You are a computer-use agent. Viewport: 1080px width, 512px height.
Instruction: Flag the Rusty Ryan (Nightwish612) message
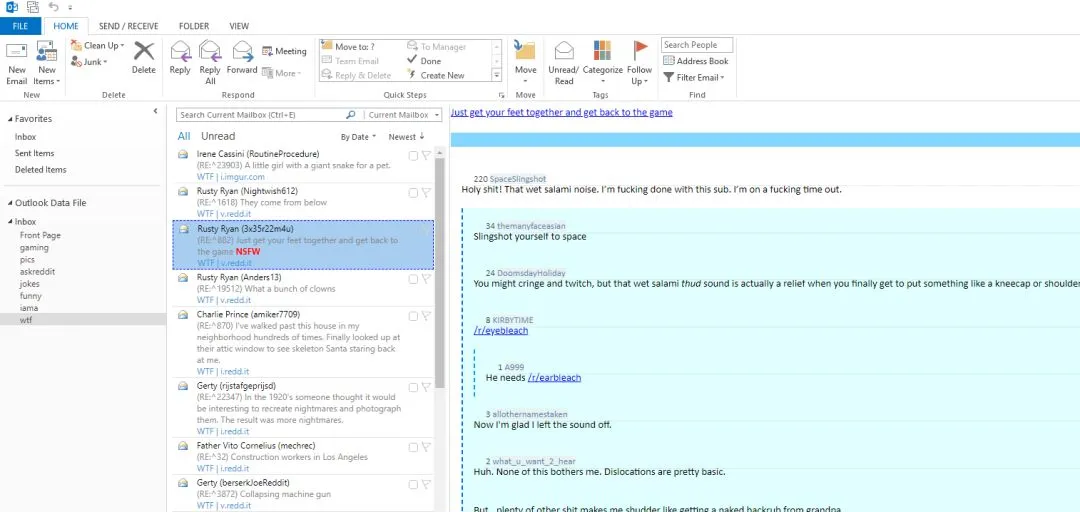[426, 193]
